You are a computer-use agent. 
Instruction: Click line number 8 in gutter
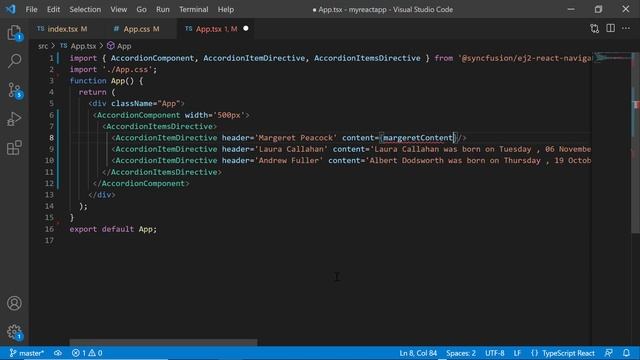[51, 138]
